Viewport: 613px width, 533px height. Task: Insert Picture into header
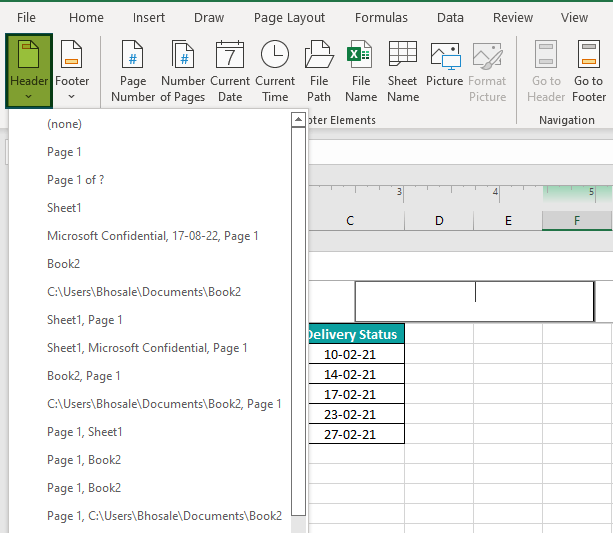click(445, 63)
